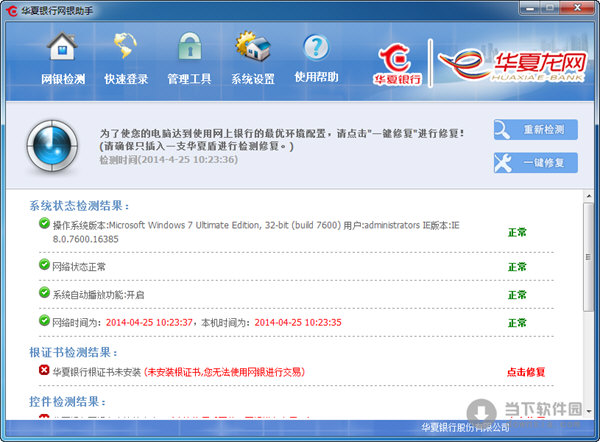Open the 管理工具 padlock icon

pyautogui.click(x=189, y=46)
